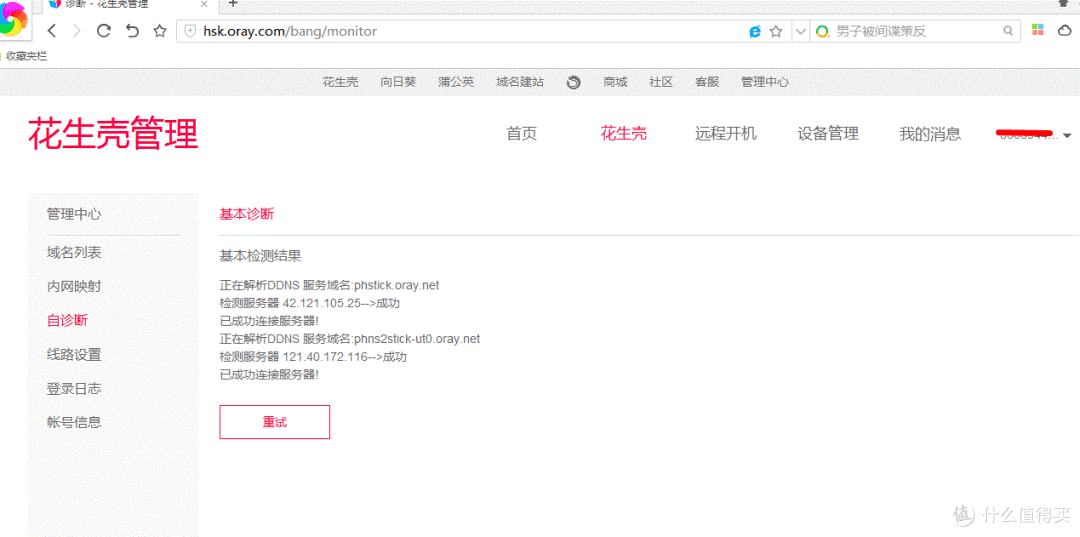Screen dimensions: 1080x537
Task: Click the Oray swirl logo icon
Action: (573, 83)
